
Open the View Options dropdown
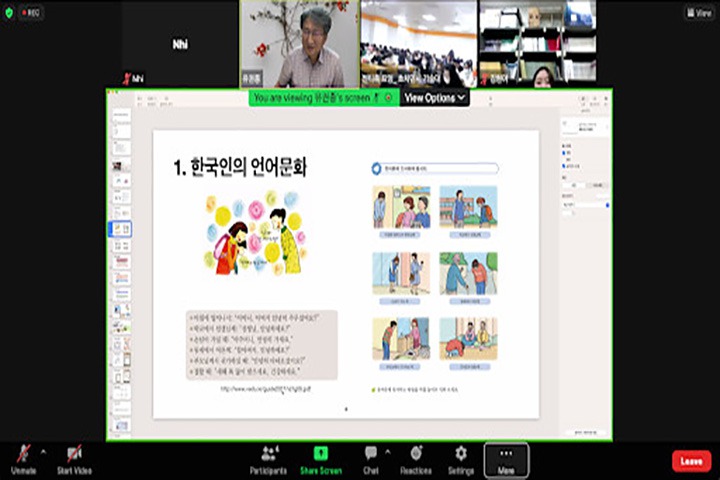435,98
